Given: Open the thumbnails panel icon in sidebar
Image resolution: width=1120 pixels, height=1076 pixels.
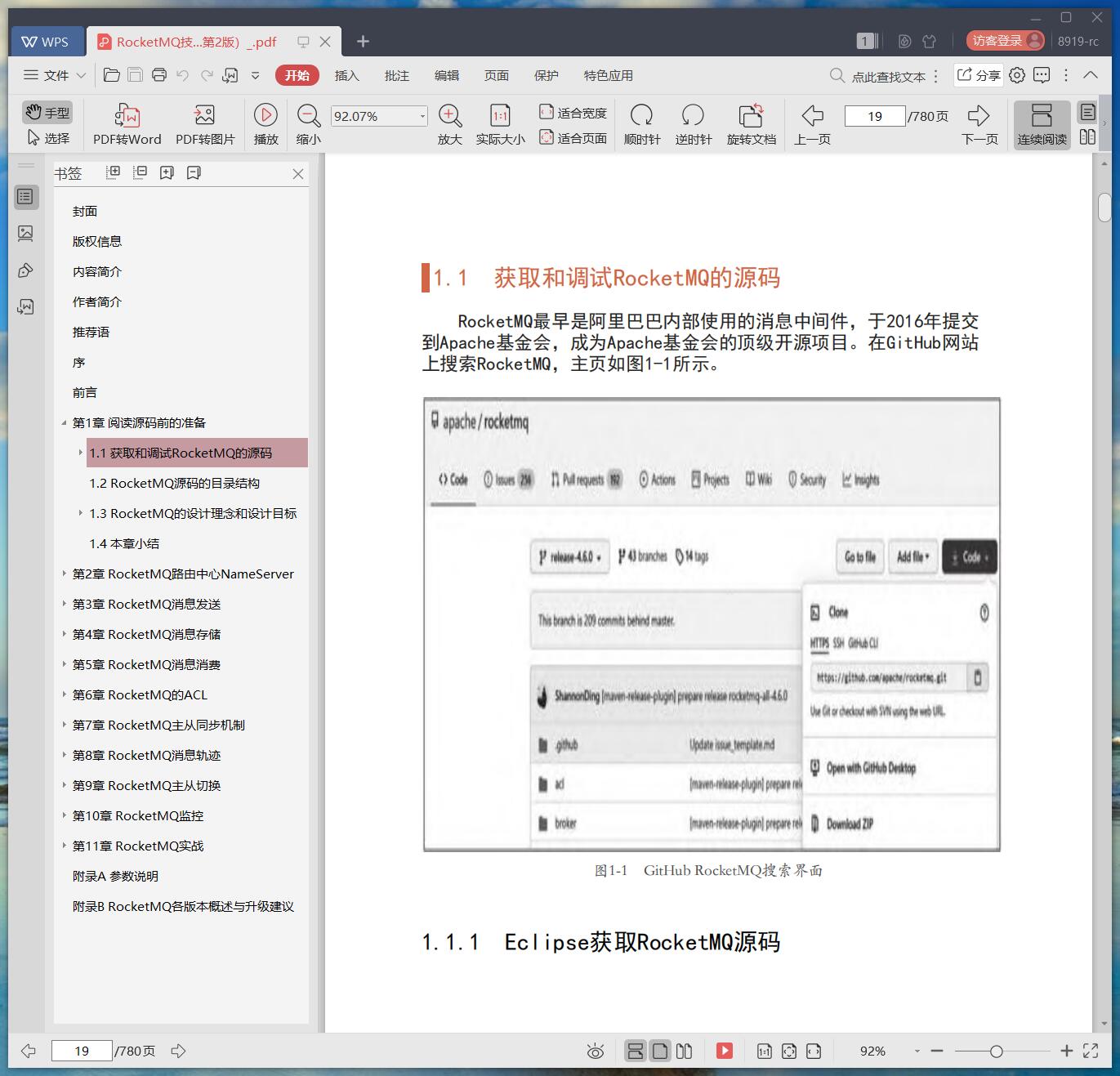Looking at the screenshot, I should (x=25, y=234).
